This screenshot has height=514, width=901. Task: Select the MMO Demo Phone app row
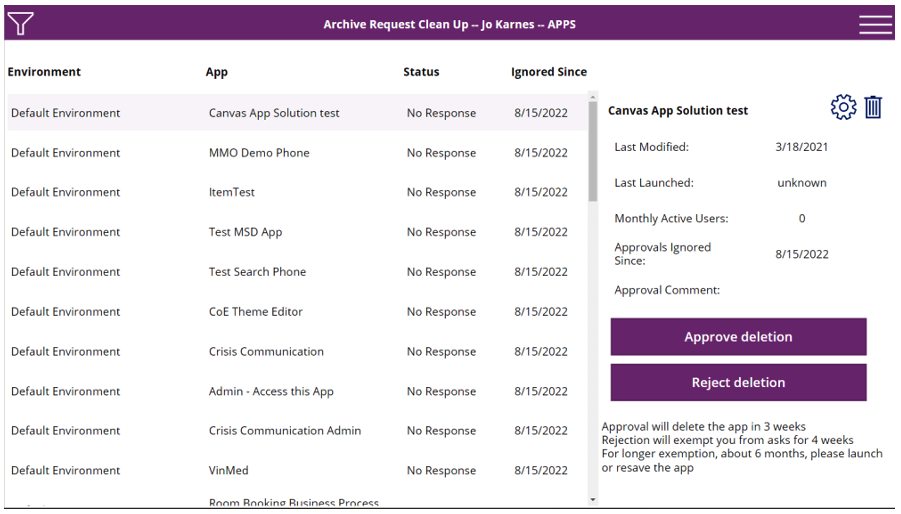tap(259, 153)
